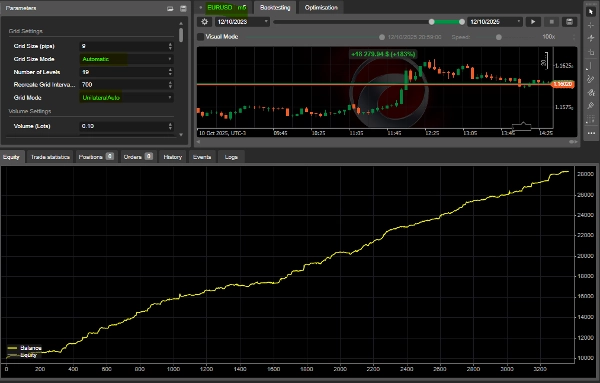600x383 pixels.
Task: Click the 100x speed value label
Action: (x=548, y=37)
